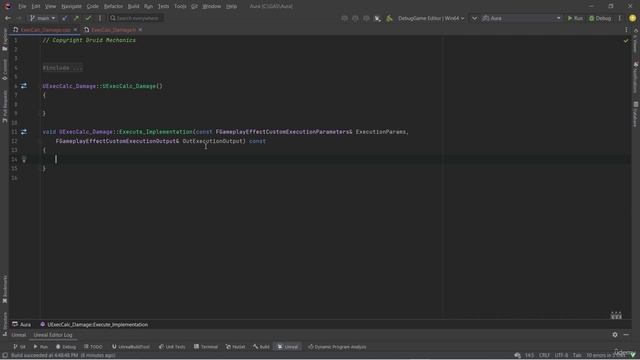
Task: Select the Unreal tab in the bottom panel
Action: tap(18, 335)
